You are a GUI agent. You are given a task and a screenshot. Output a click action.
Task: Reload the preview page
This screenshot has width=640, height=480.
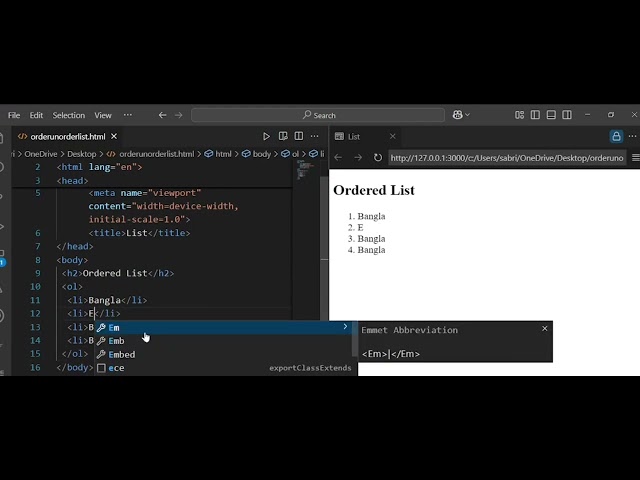(378, 158)
